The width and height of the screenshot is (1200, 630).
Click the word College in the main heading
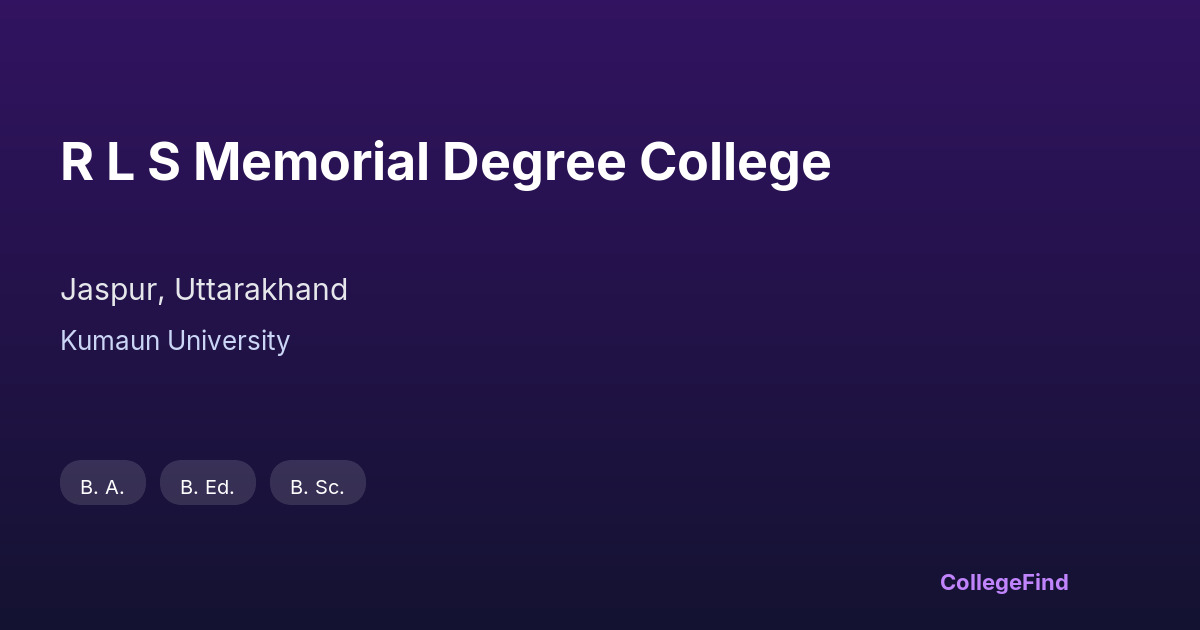point(735,162)
